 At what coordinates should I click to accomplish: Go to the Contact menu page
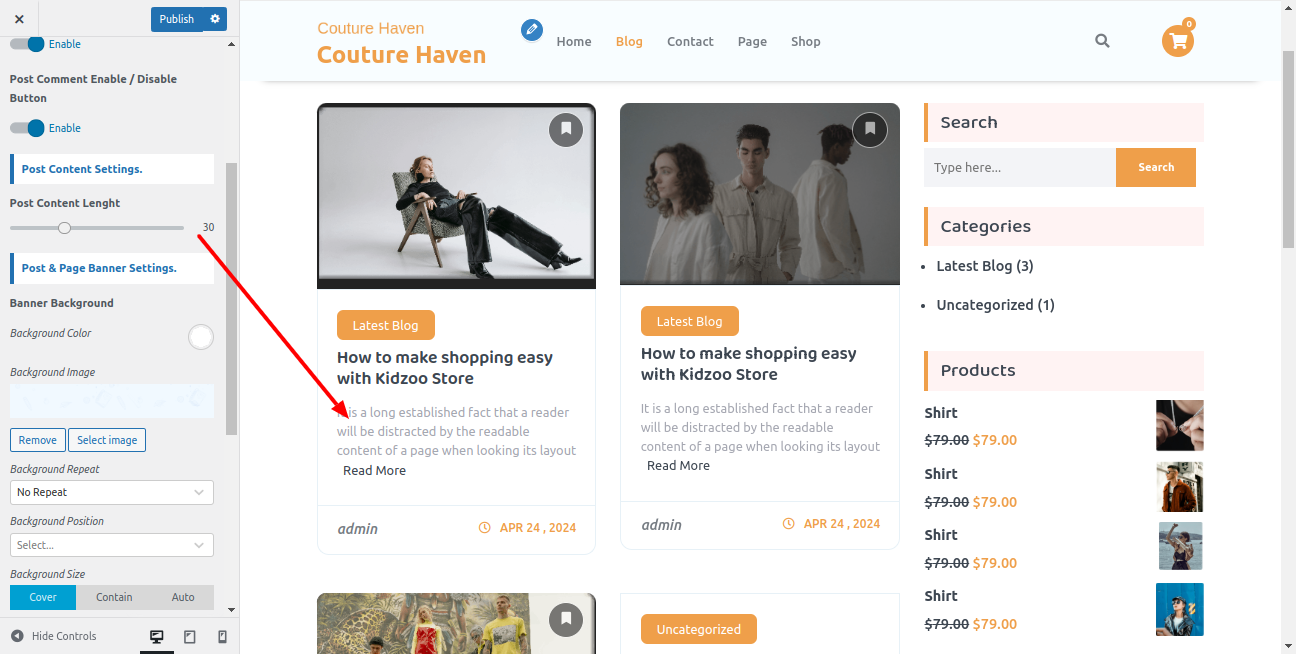tap(690, 42)
